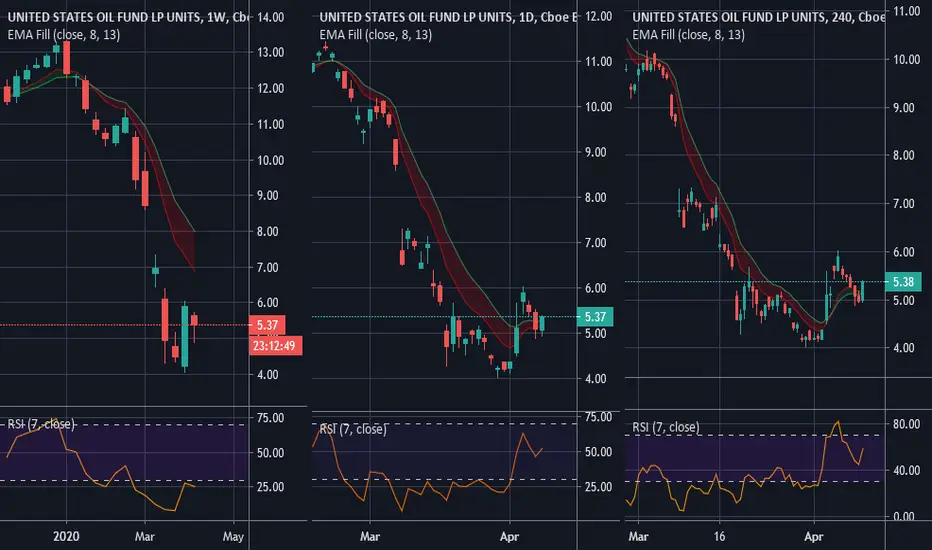Click the 1W United States Oil Fund chart title
The width and height of the screenshot is (932, 550).
pyautogui.click(x=128, y=17)
